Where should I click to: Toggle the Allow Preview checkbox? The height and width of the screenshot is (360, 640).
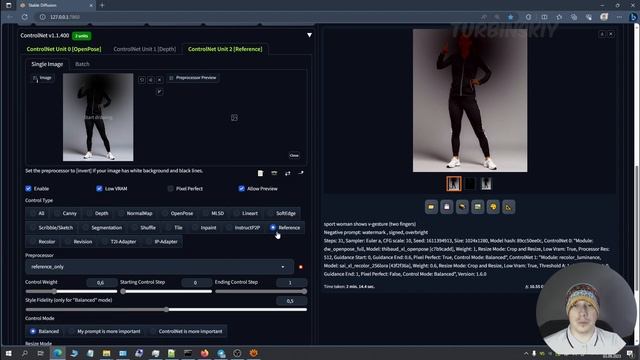[242, 189]
